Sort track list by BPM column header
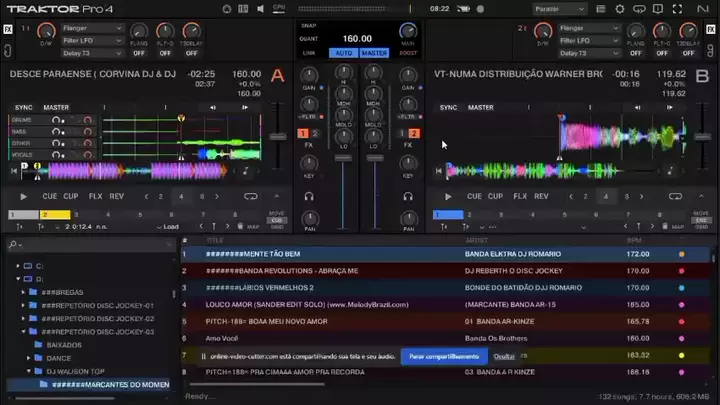This screenshot has height=405, width=720. click(633, 240)
